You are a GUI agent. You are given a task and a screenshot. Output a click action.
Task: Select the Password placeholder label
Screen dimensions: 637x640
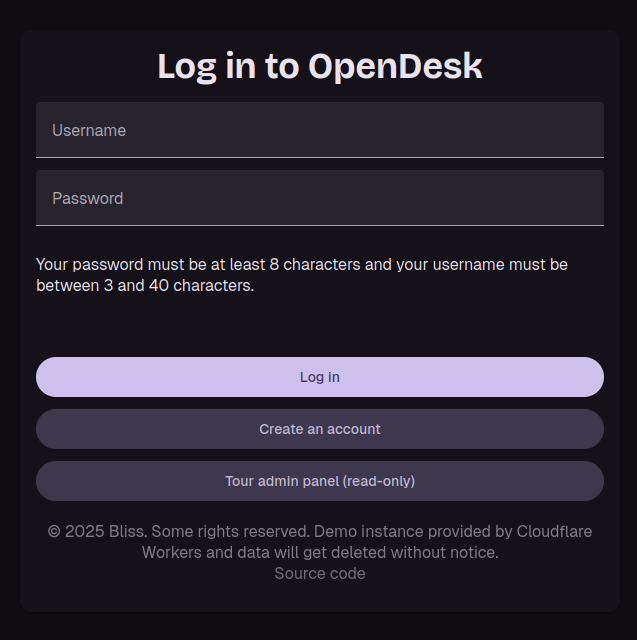point(88,198)
